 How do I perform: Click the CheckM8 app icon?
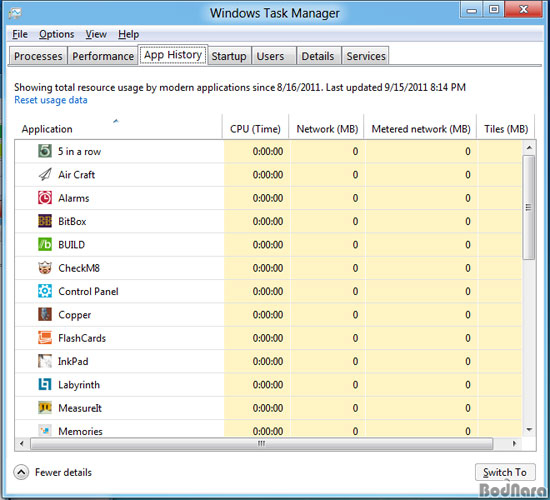click(x=45, y=268)
